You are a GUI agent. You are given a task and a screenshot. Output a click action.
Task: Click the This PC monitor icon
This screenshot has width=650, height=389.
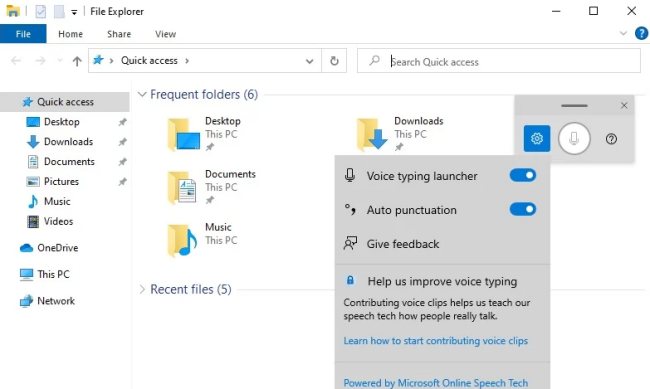click(x=26, y=274)
